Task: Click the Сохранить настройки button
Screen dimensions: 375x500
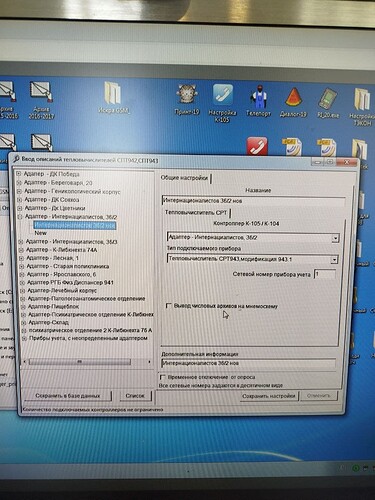Action: [x=268, y=396]
